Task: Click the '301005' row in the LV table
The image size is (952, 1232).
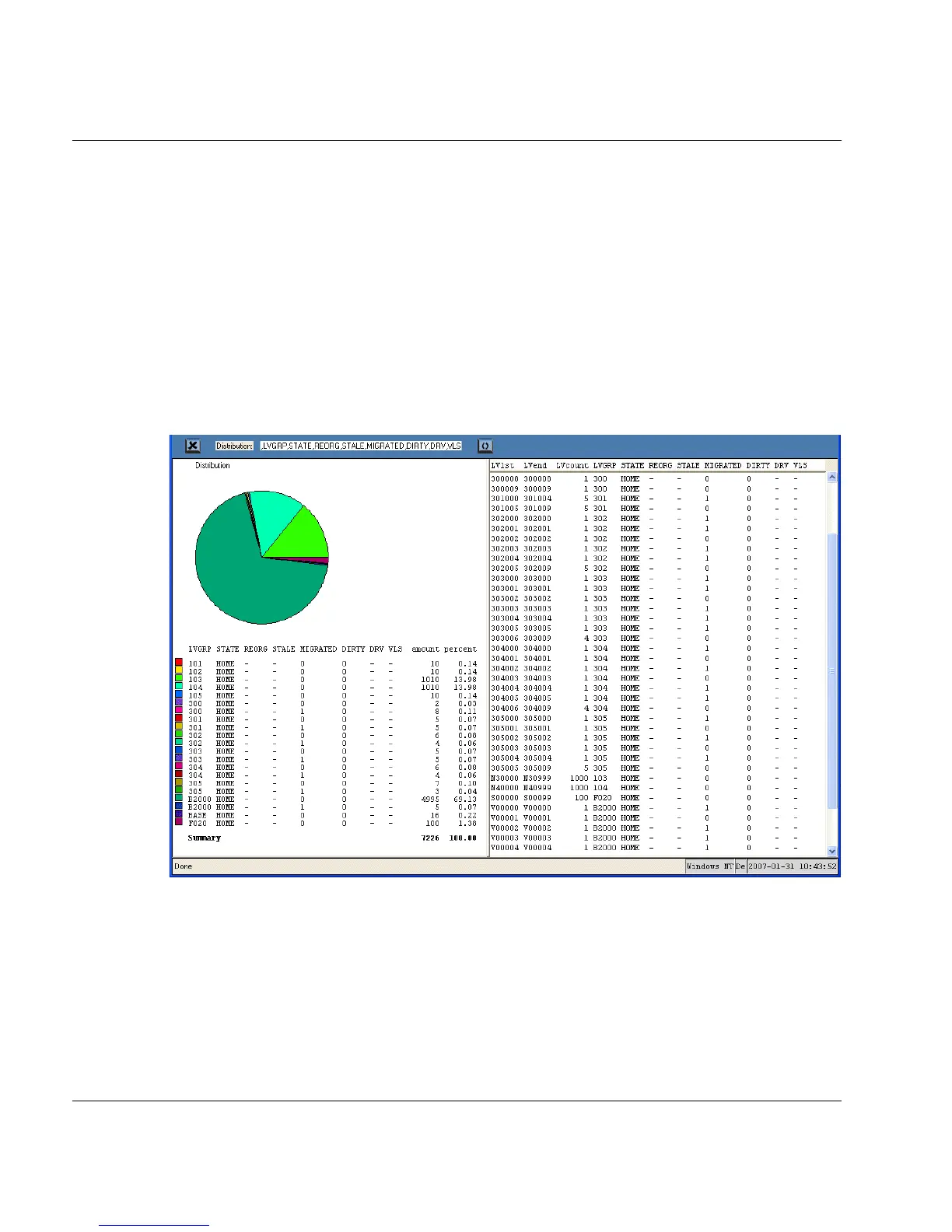Action: (646, 509)
